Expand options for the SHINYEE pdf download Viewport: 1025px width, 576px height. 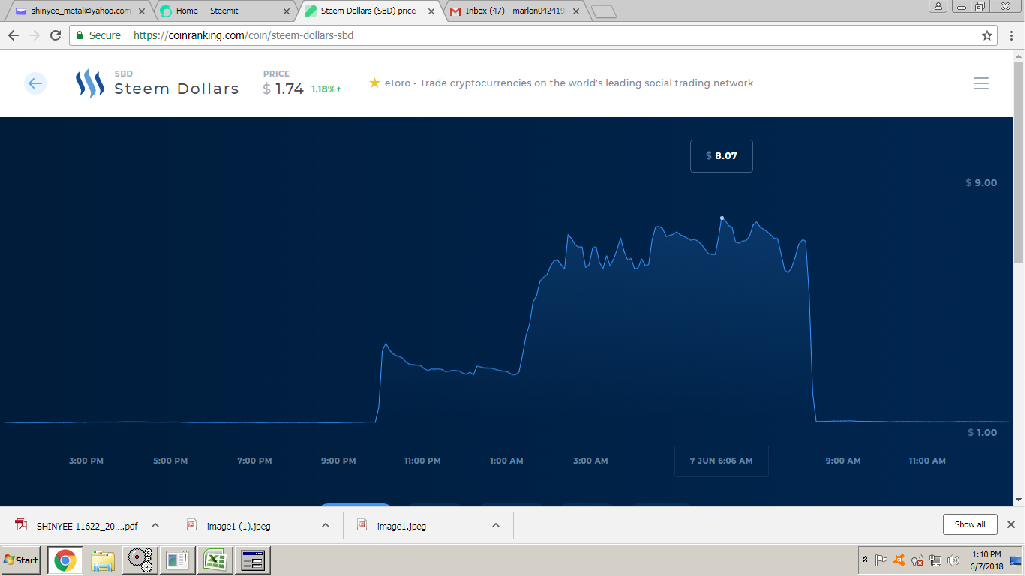point(155,526)
